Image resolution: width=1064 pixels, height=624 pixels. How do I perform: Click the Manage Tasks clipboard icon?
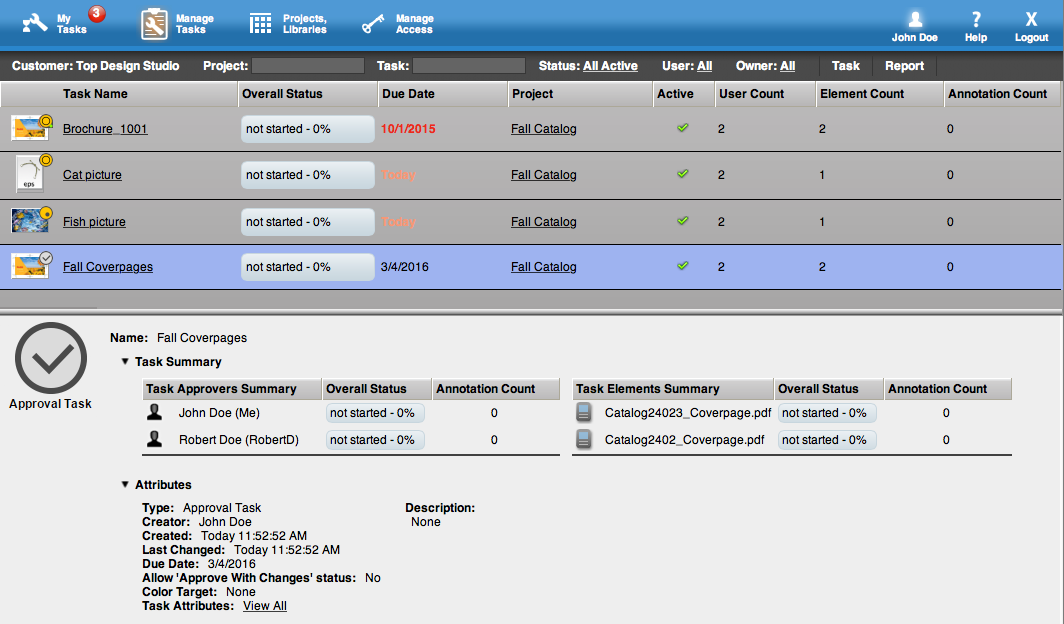(x=155, y=24)
